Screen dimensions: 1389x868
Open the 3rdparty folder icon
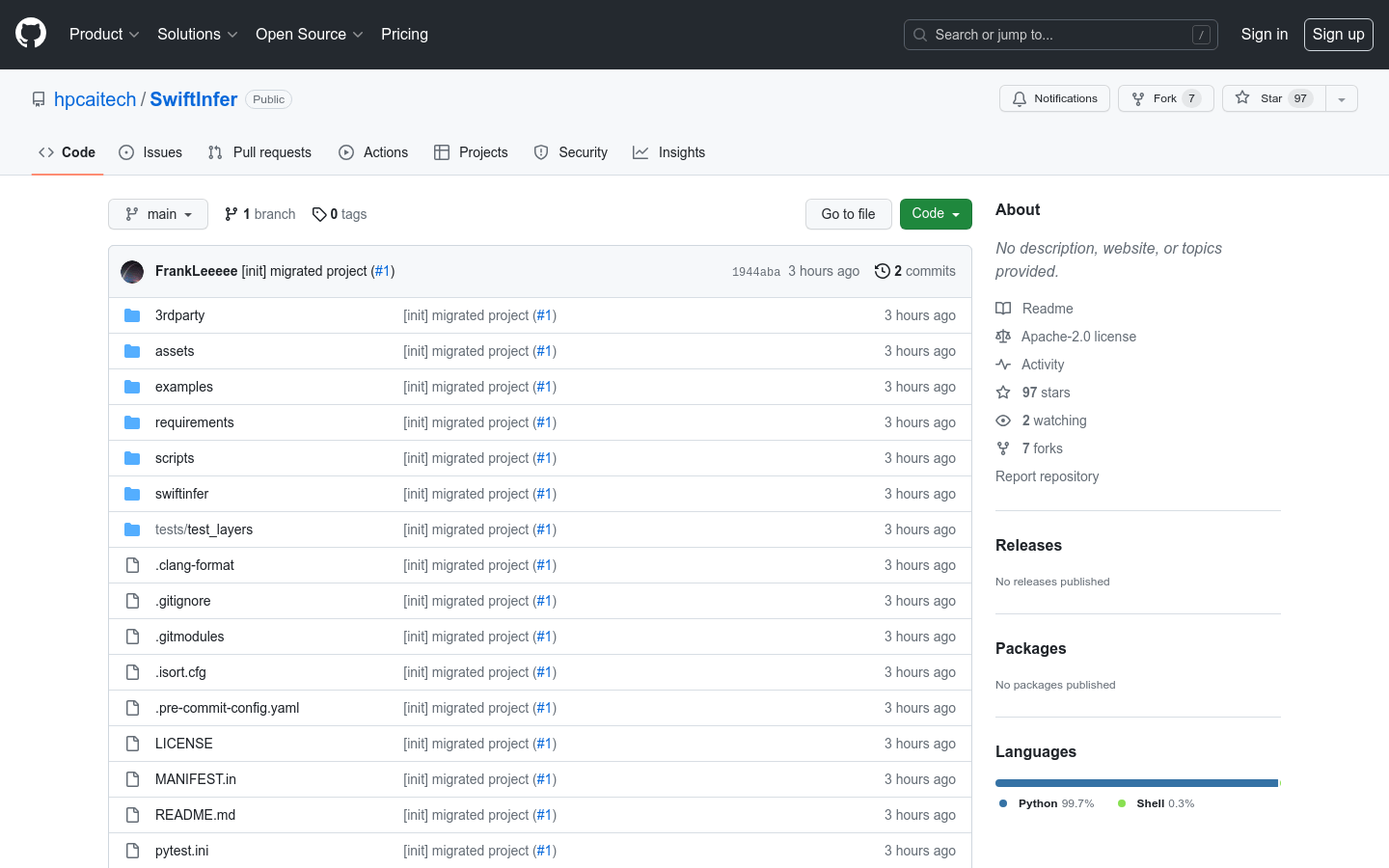pyautogui.click(x=132, y=315)
